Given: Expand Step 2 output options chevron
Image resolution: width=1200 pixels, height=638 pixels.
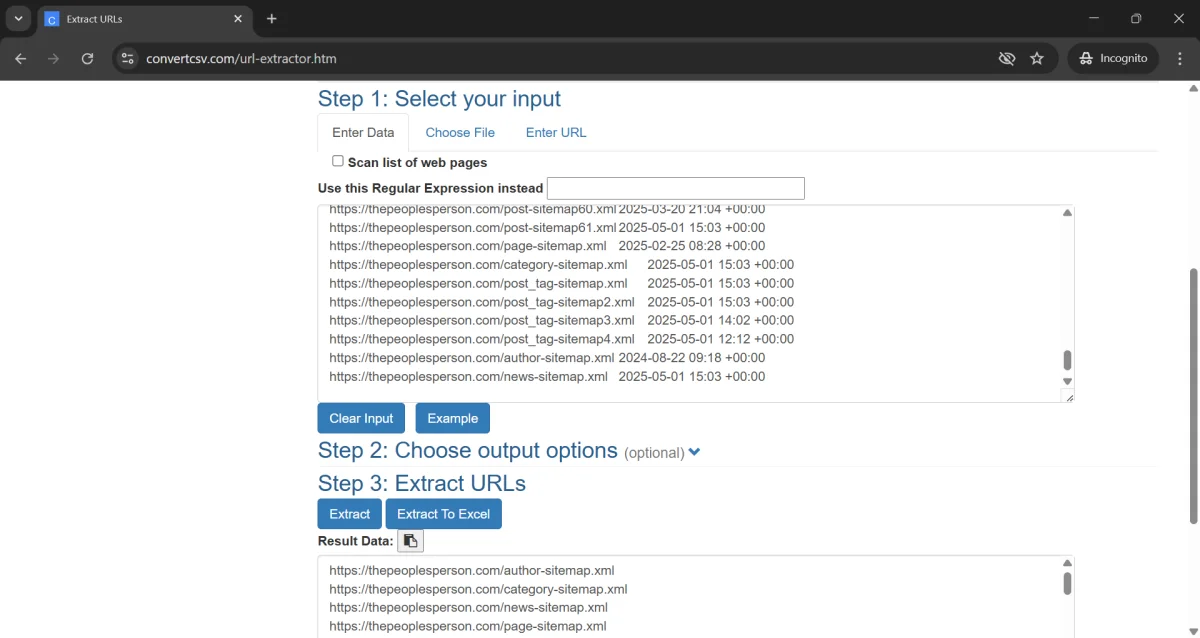Looking at the screenshot, I should [x=695, y=452].
